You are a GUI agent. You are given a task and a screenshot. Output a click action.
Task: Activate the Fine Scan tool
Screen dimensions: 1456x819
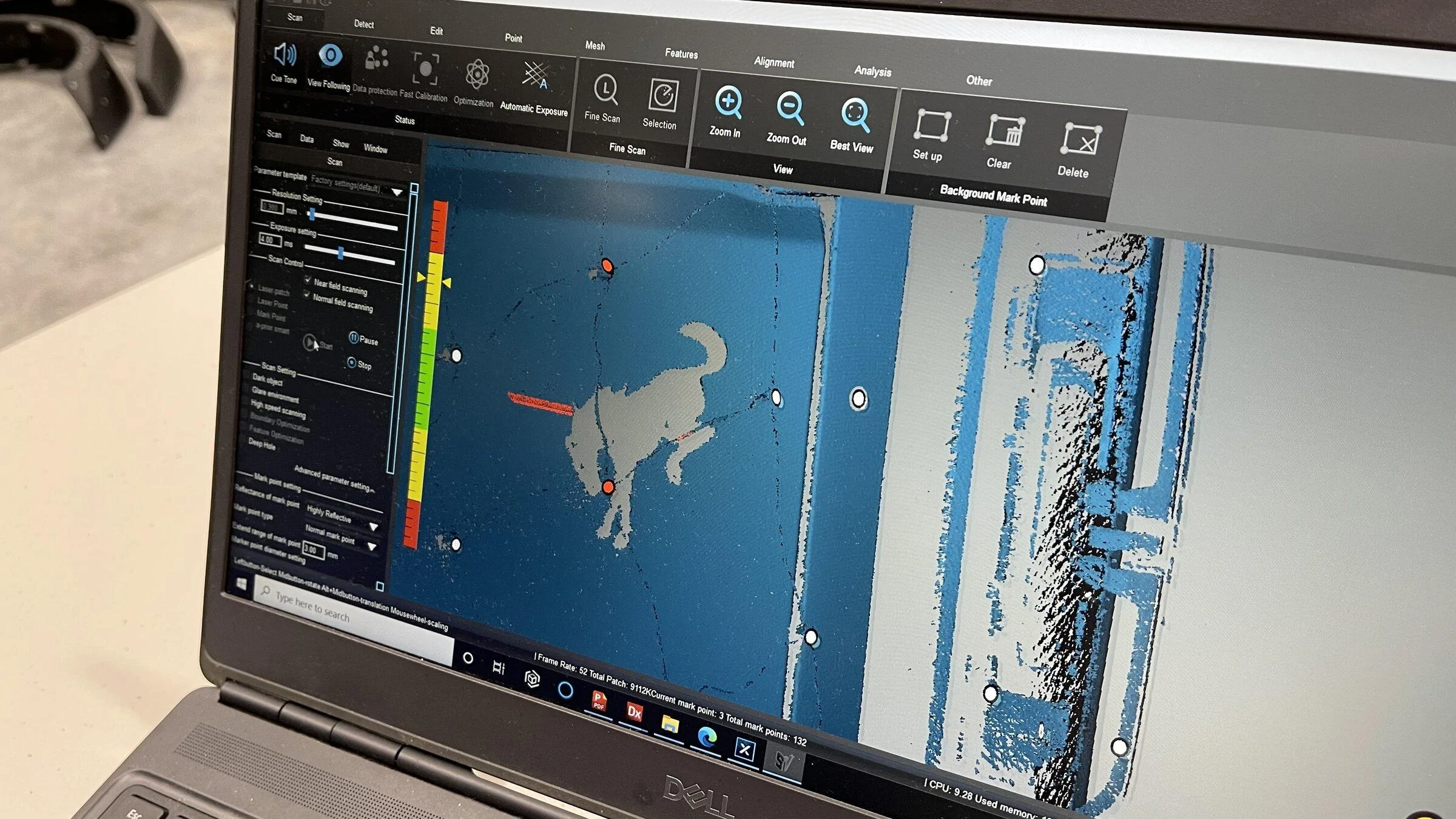[605, 90]
